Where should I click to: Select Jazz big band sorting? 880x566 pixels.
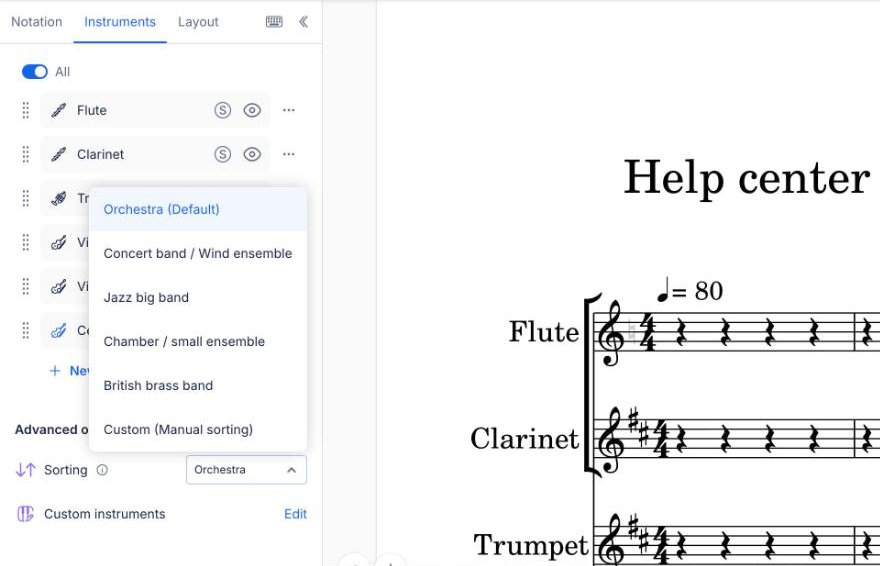pos(198,297)
